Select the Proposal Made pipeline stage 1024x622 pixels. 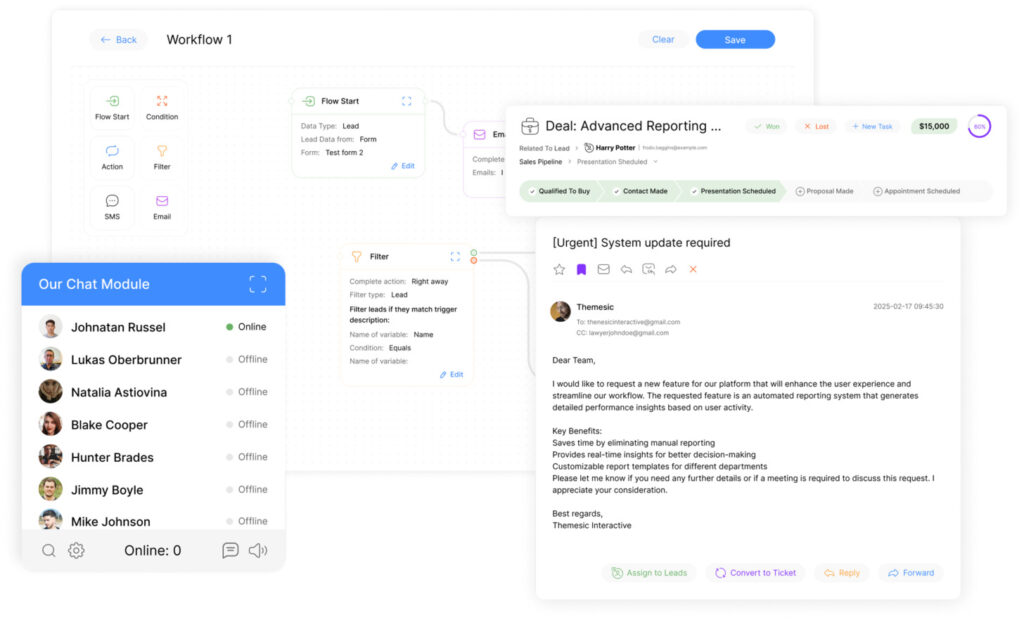(824, 191)
